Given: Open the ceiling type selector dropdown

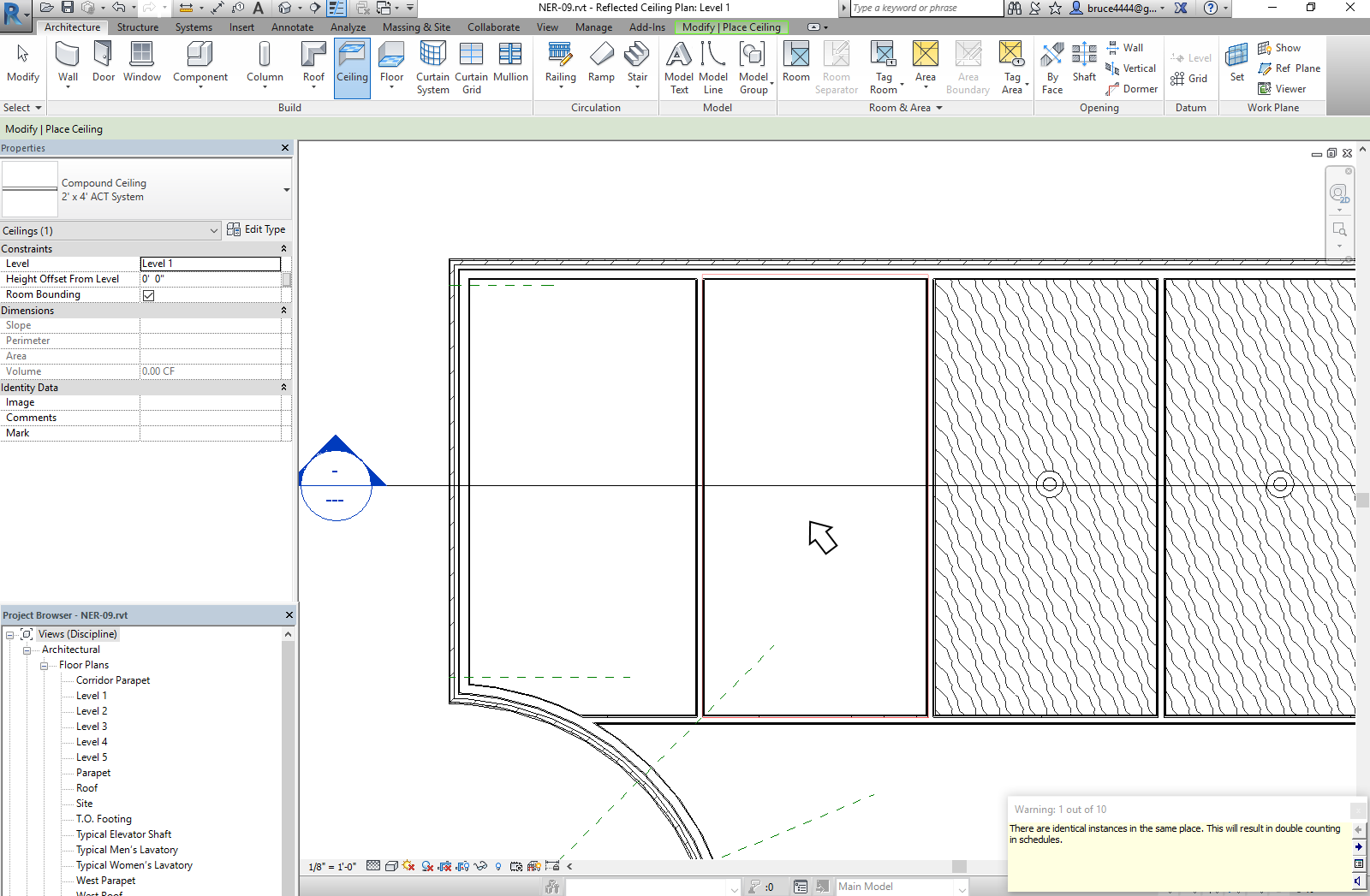Looking at the screenshot, I should pyautogui.click(x=286, y=190).
